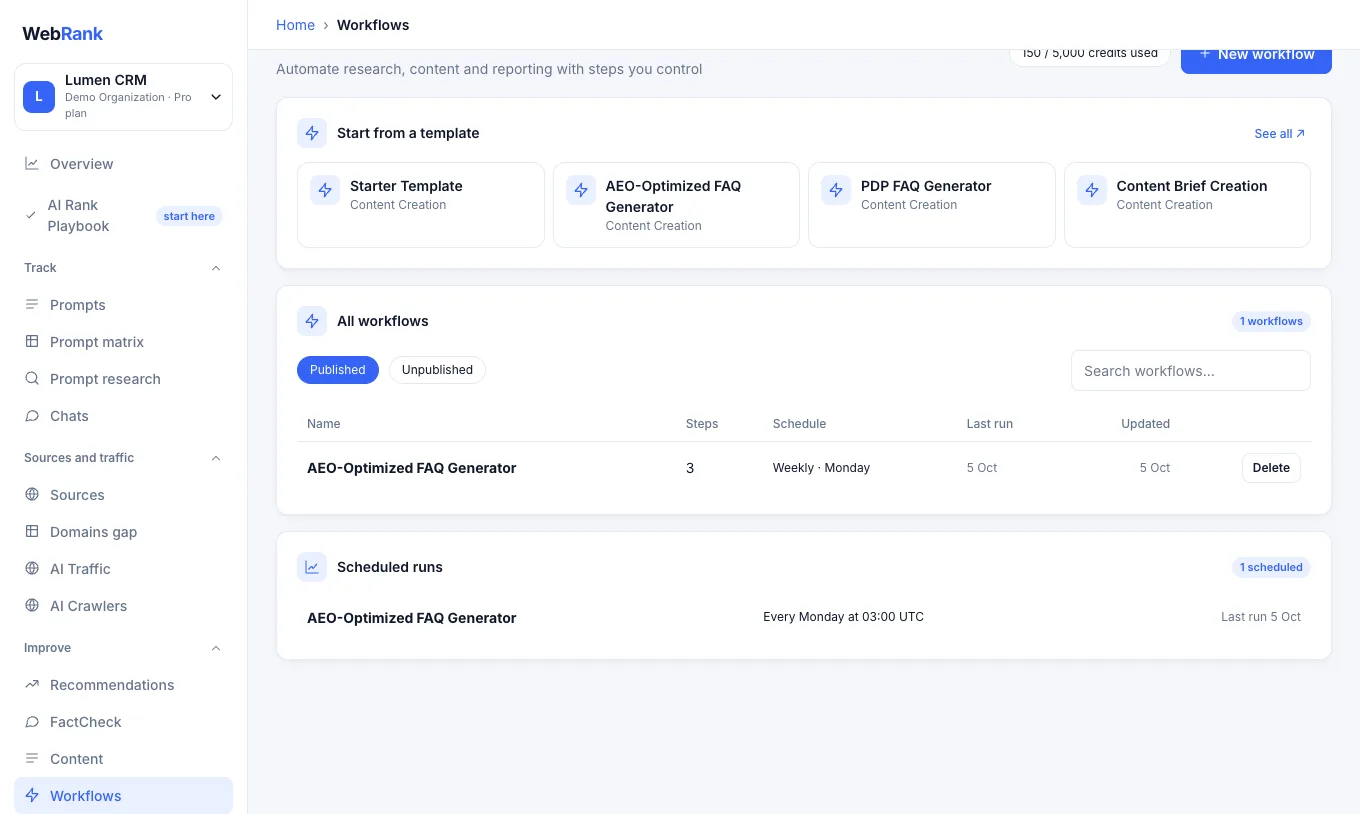Screen dimensions: 1360x814
Task: Click the Starter Template lightning icon
Action: click(325, 190)
